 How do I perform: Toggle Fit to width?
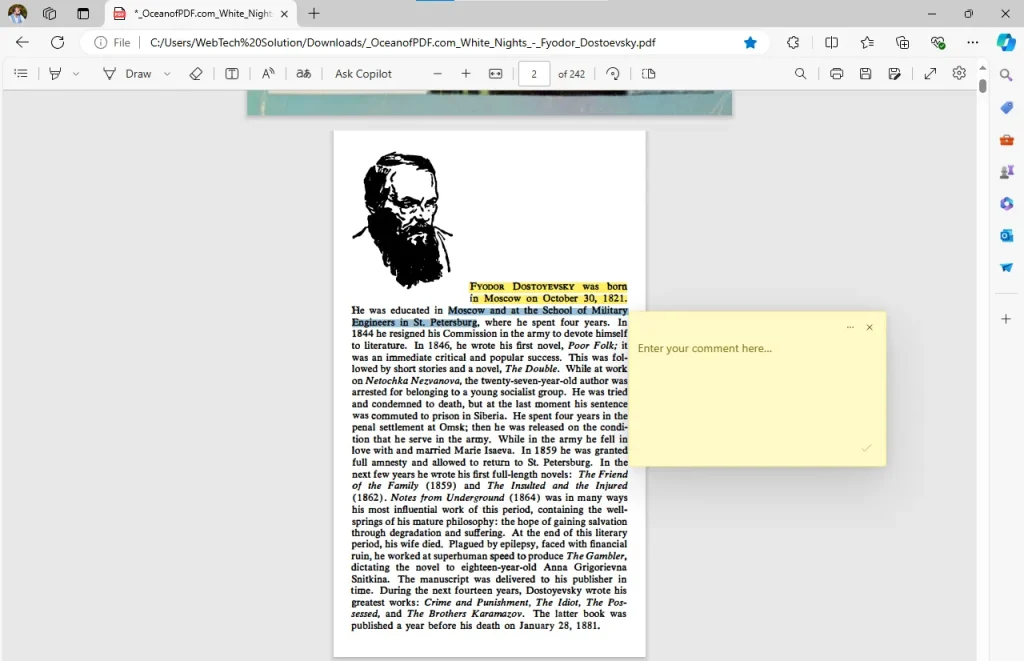496,74
